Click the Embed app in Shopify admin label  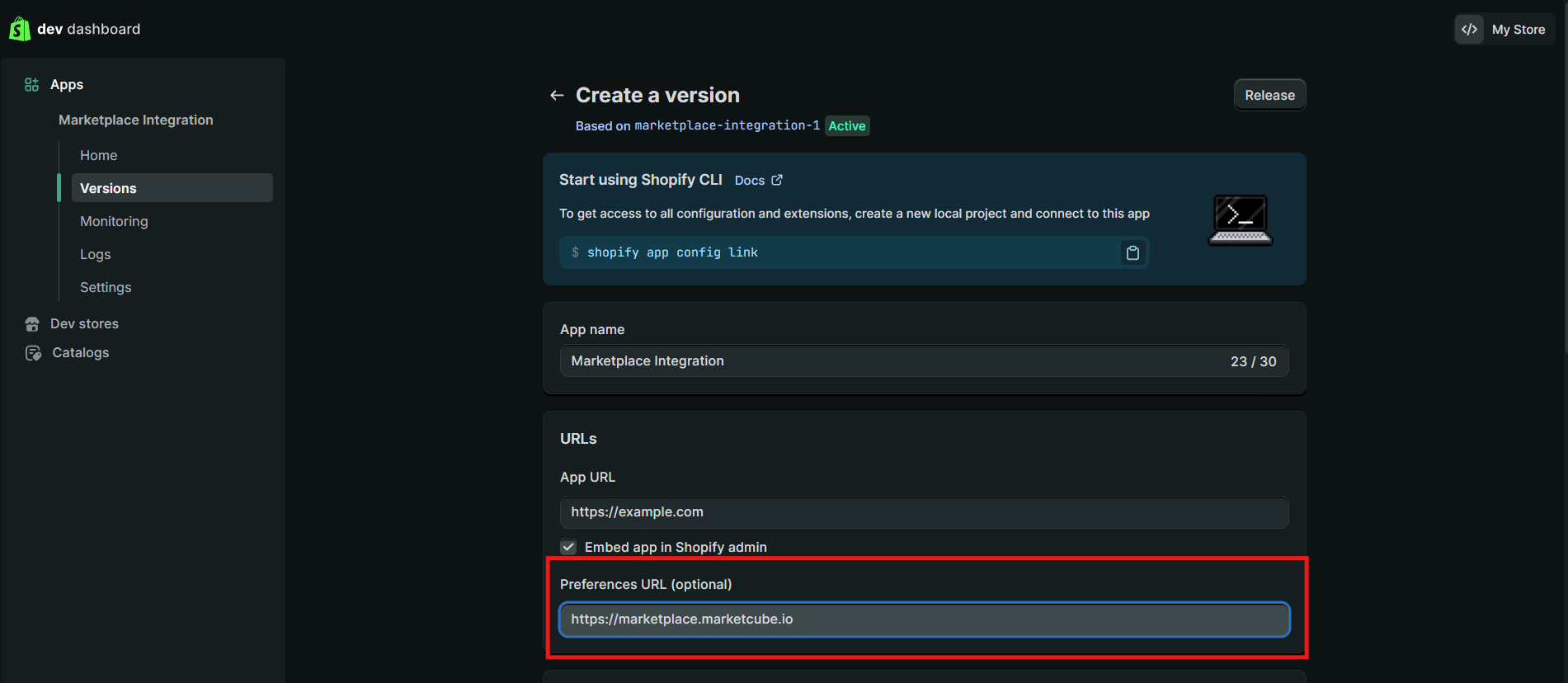[676, 547]
